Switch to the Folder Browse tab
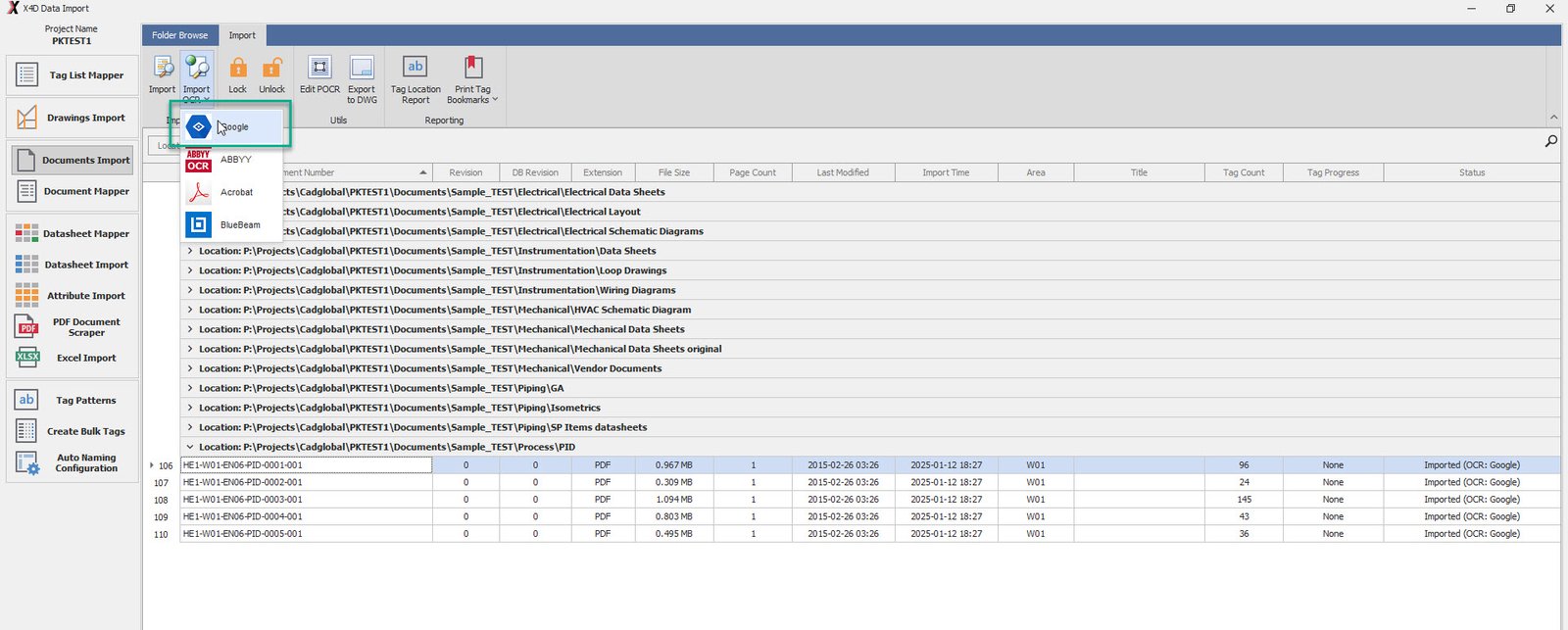This screenshot has height=630, width=1568. pyautogui.click(x=179, y=35)
